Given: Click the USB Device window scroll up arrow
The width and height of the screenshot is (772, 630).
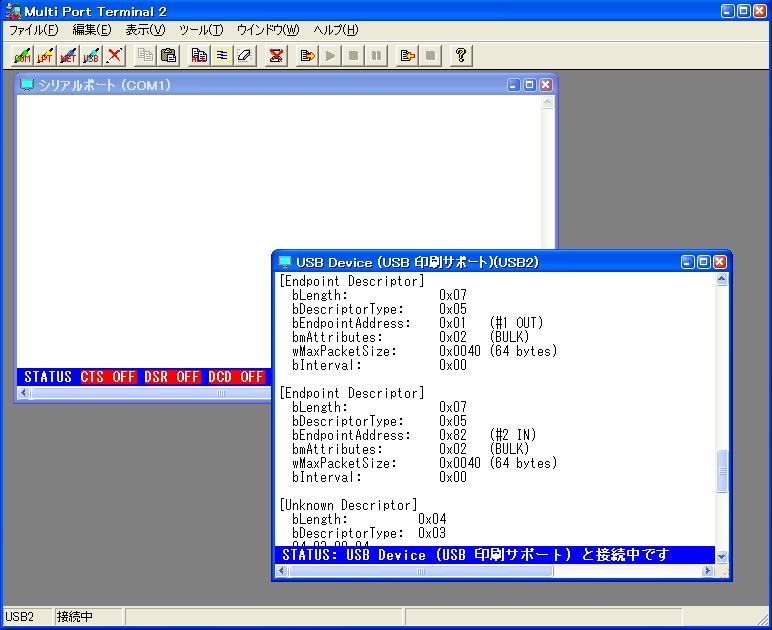Looking at the screenshot, I should (x=722, y=280).
